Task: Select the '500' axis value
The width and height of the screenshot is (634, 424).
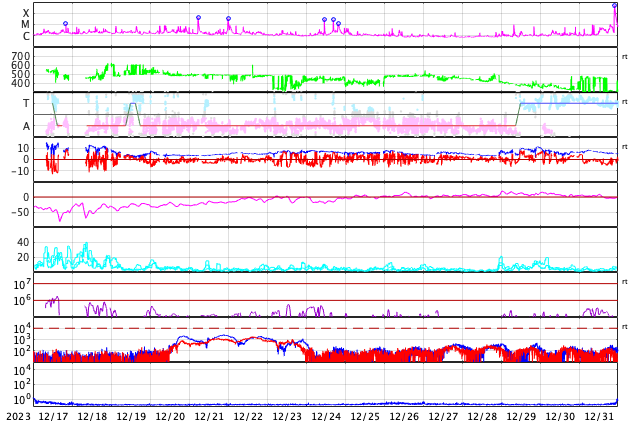Action: tap(20, 74)
